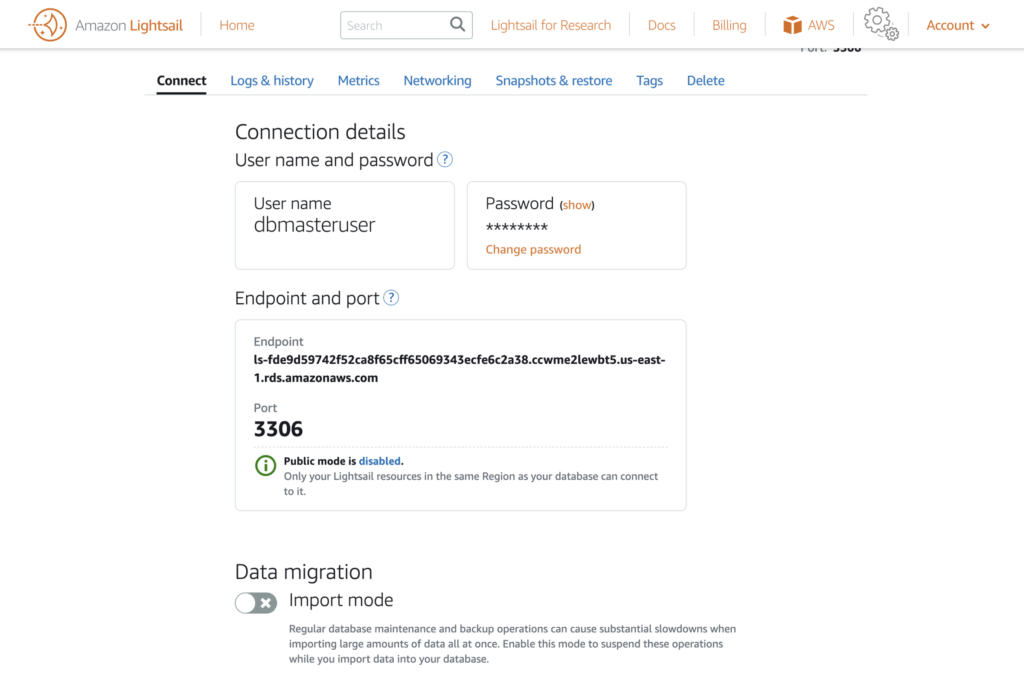Open the username and password help tooltip

click(x=444, y=159)
